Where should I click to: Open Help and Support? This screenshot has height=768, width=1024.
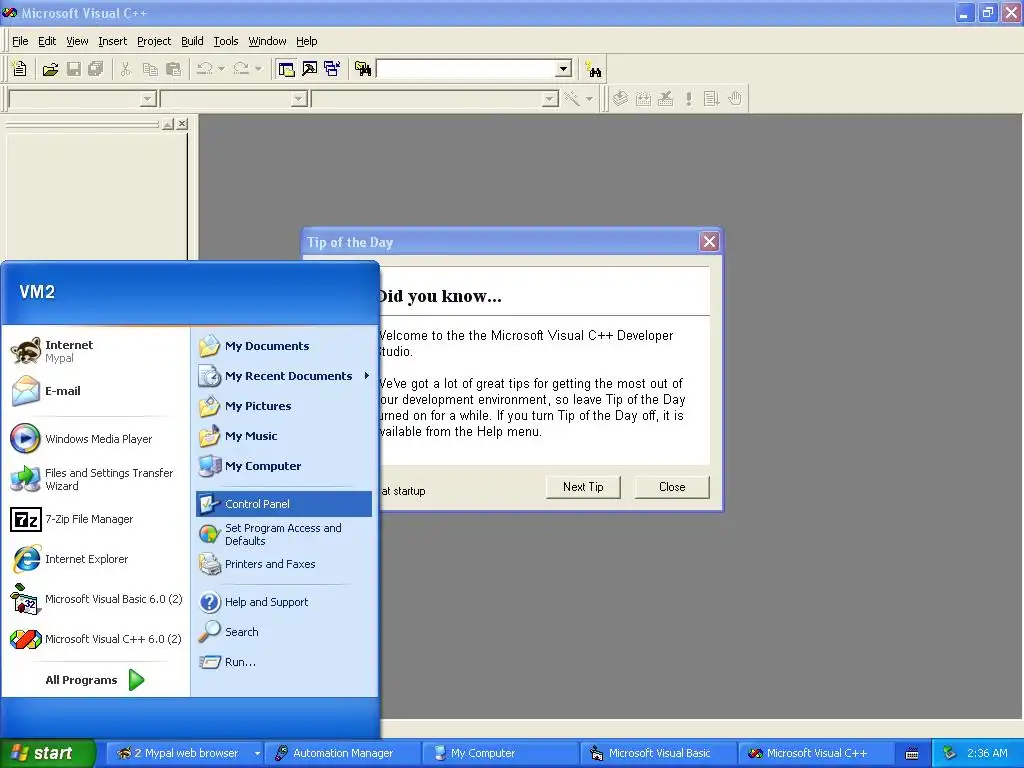pyautogui.click(x=283, y=601)
